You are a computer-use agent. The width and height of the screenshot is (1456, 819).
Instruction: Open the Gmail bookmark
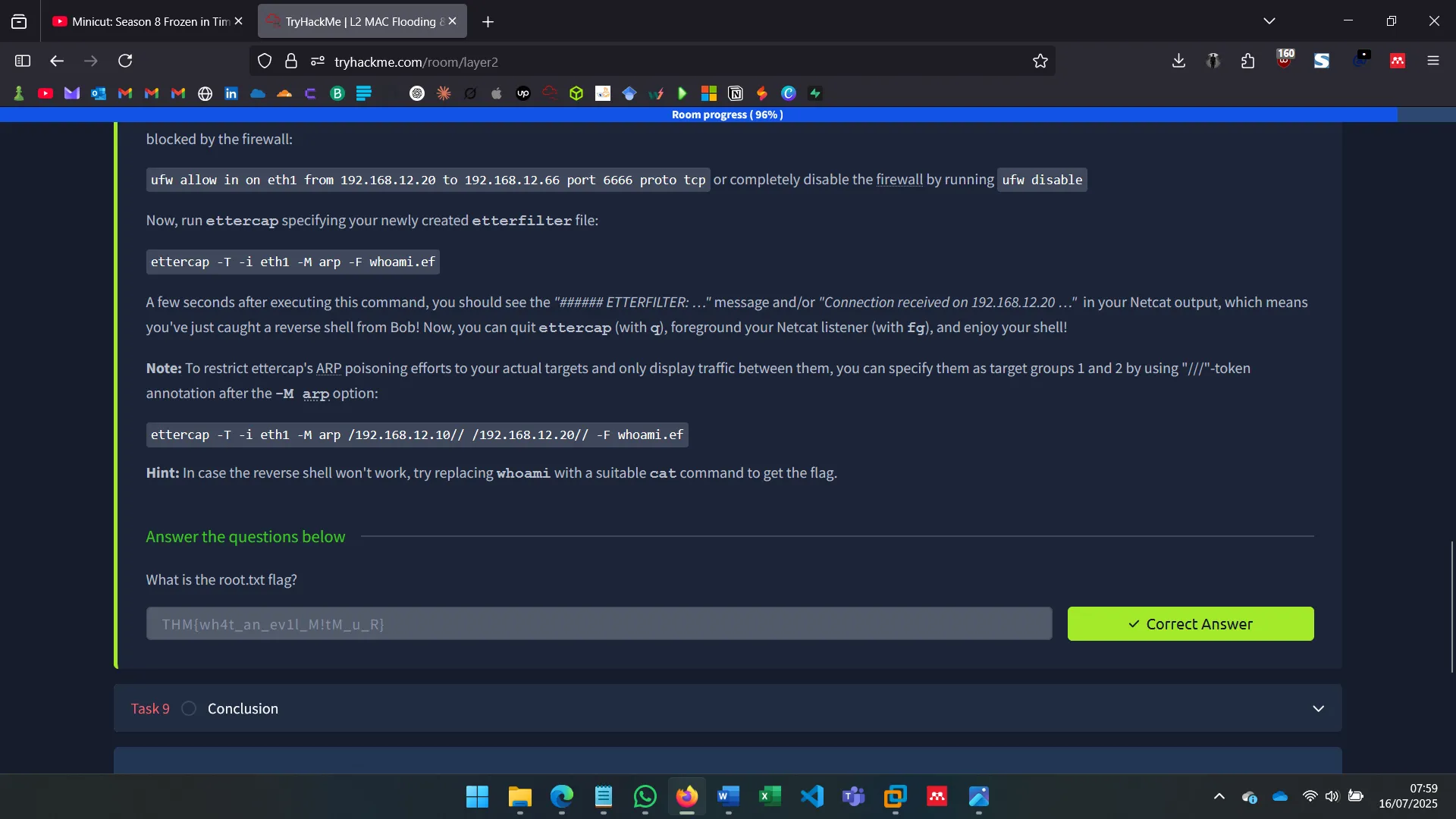tap(124, 93)
